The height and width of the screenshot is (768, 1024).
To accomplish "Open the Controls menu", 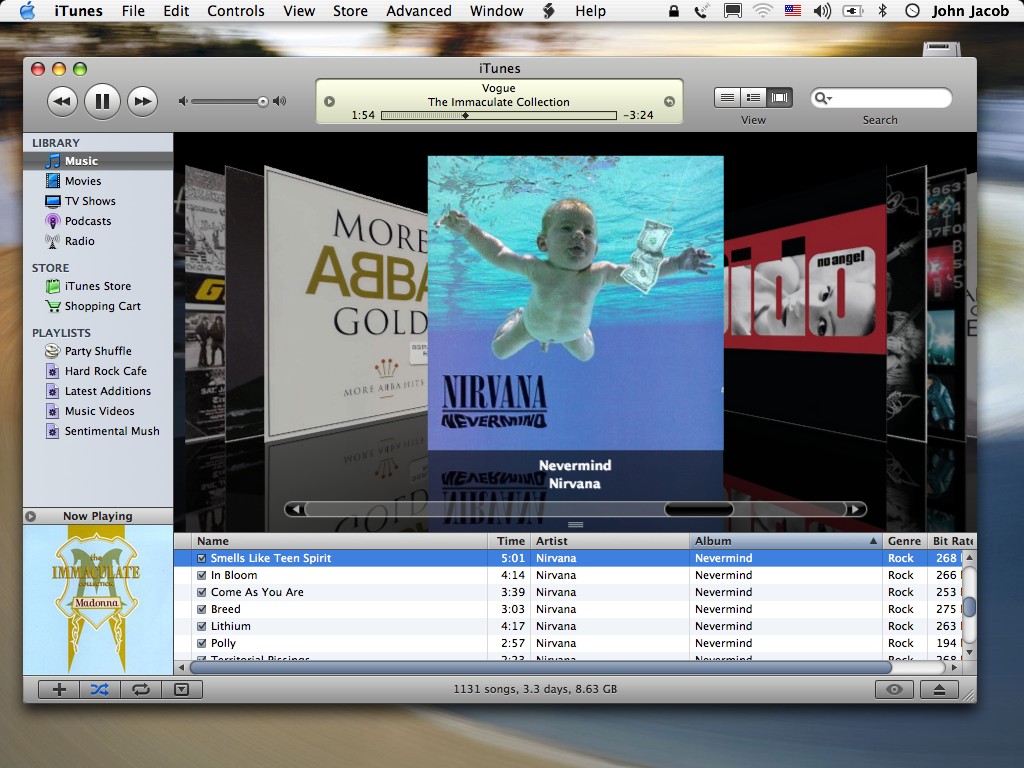I will click(236, 11).
